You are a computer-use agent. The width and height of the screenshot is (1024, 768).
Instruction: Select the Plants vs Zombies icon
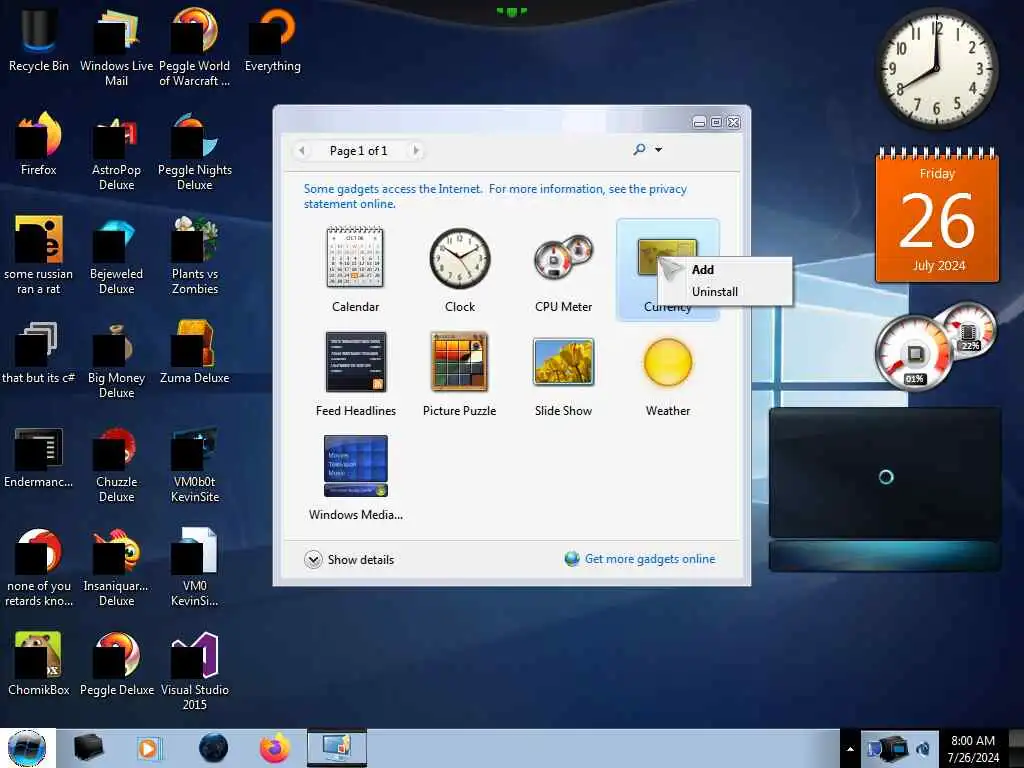[195, 255]
